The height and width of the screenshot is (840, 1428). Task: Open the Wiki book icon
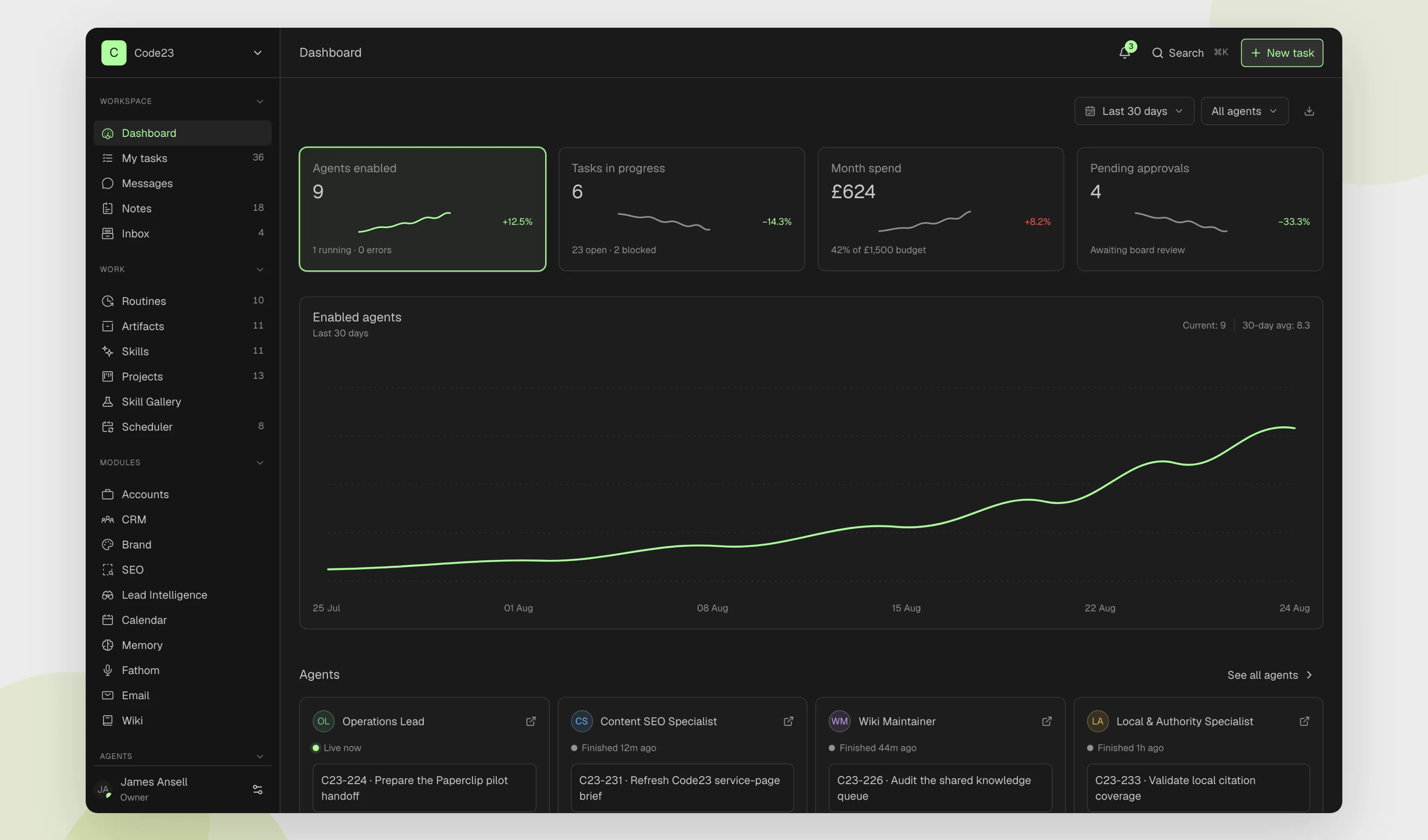pyautogui.click(x=108, y=720)
